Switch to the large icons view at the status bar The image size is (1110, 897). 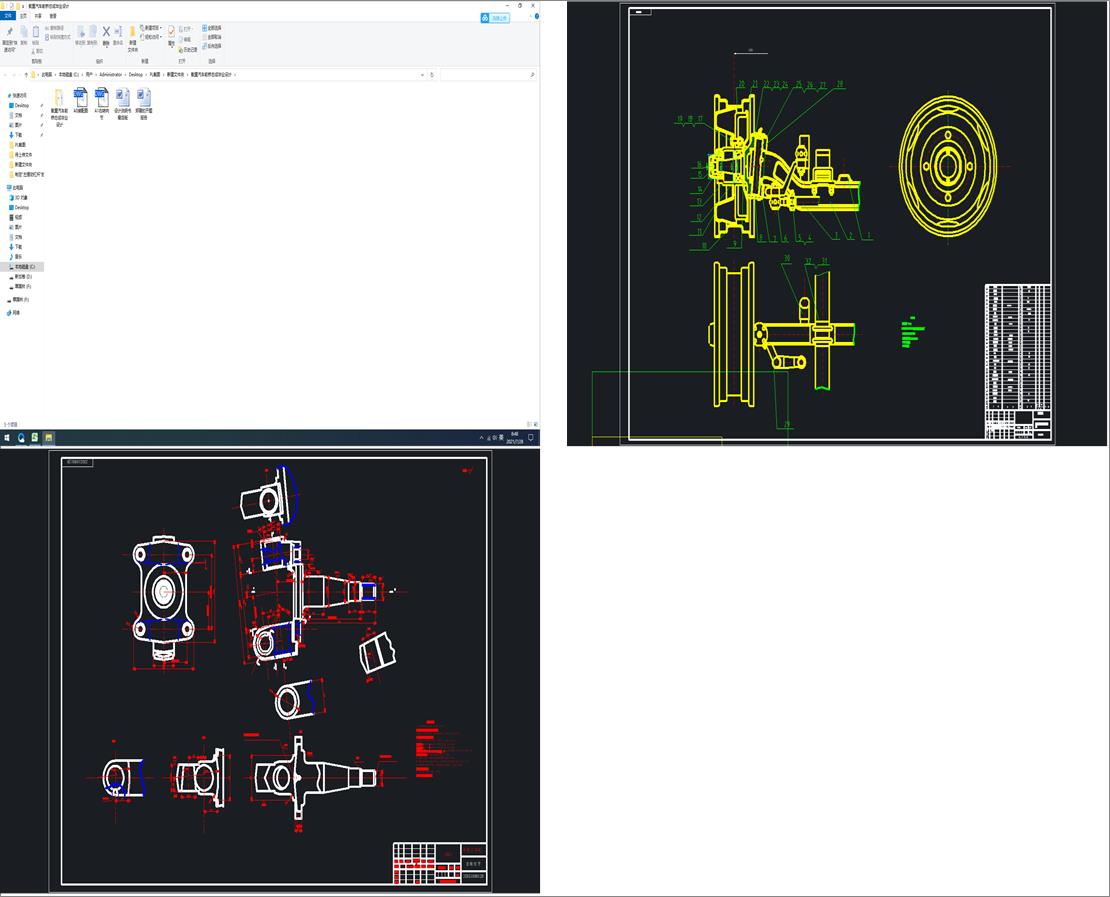coord(535,424)
